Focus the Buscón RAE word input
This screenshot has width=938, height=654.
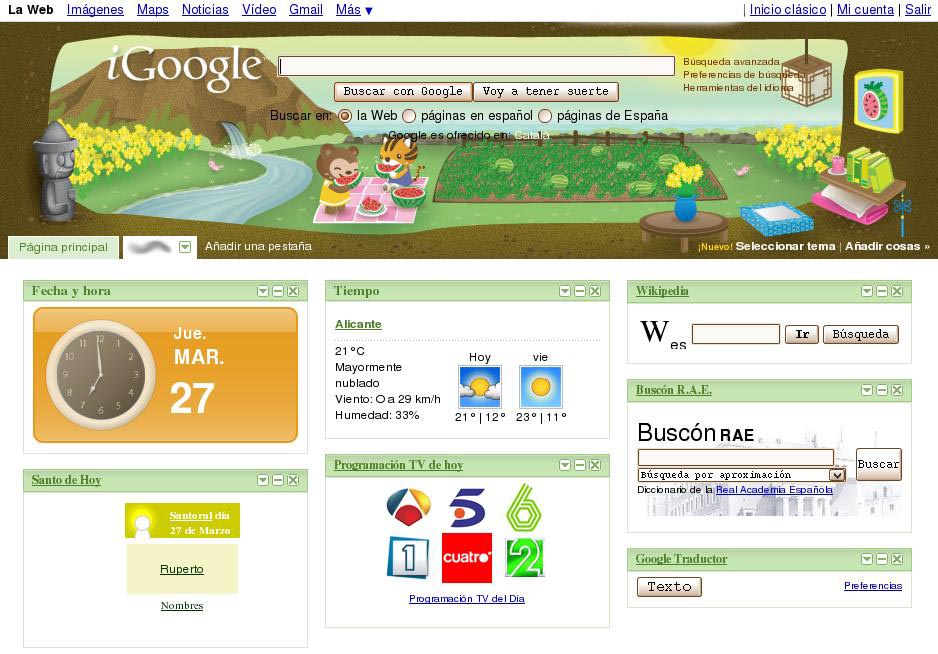(736, 458)
